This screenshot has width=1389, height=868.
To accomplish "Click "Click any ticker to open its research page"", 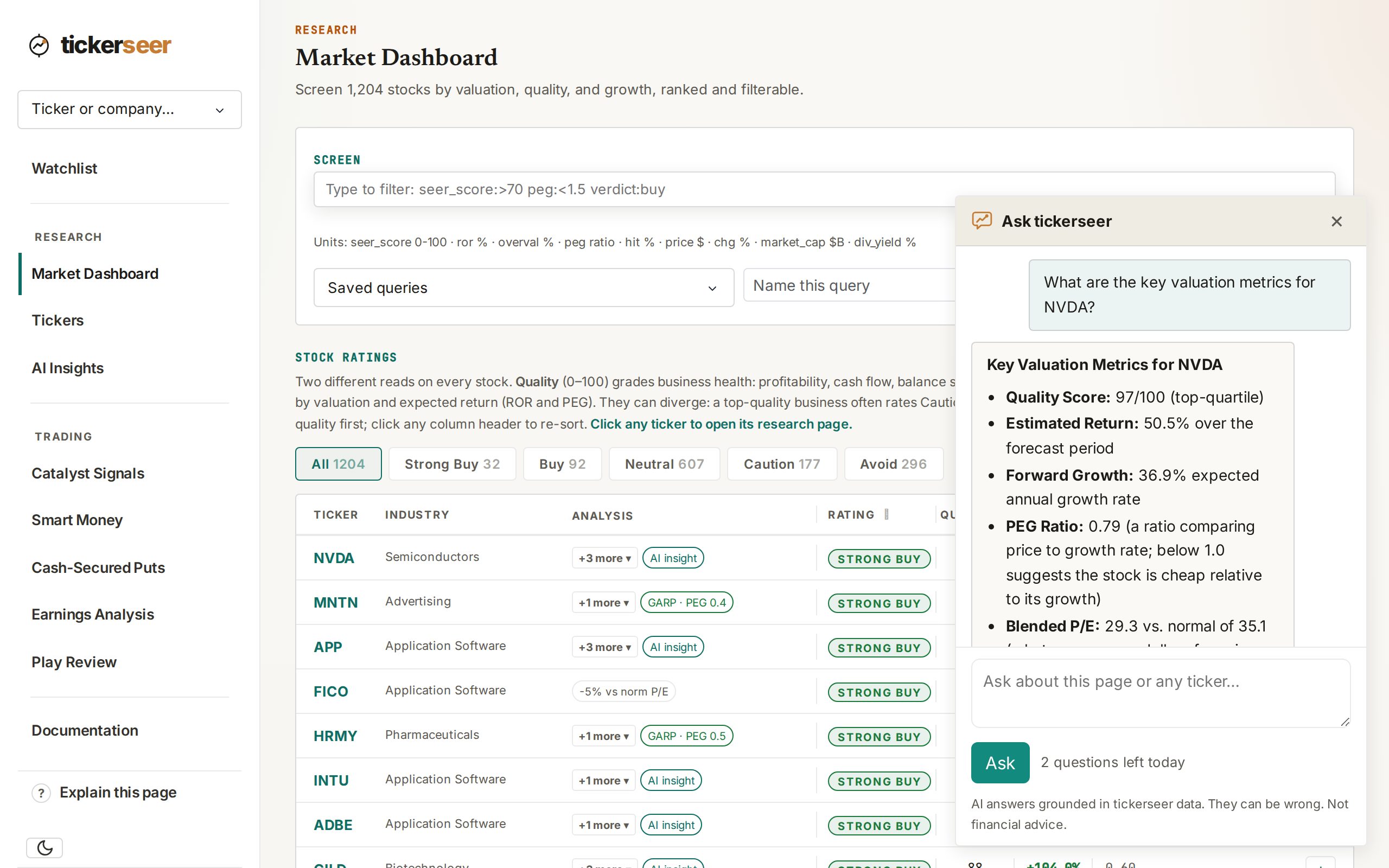I will (x=721, y=424).
